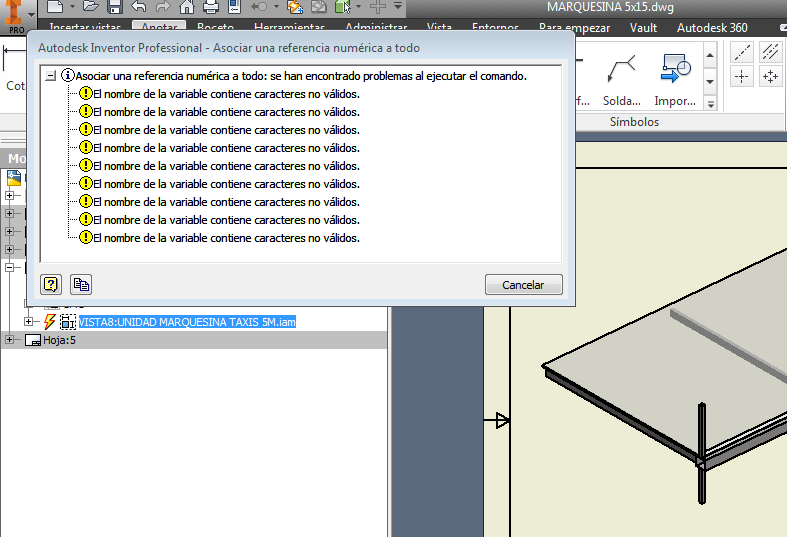Select the Centerline tool icon
The height and width of the screenshot is (537, 787).
click(742, 52)
